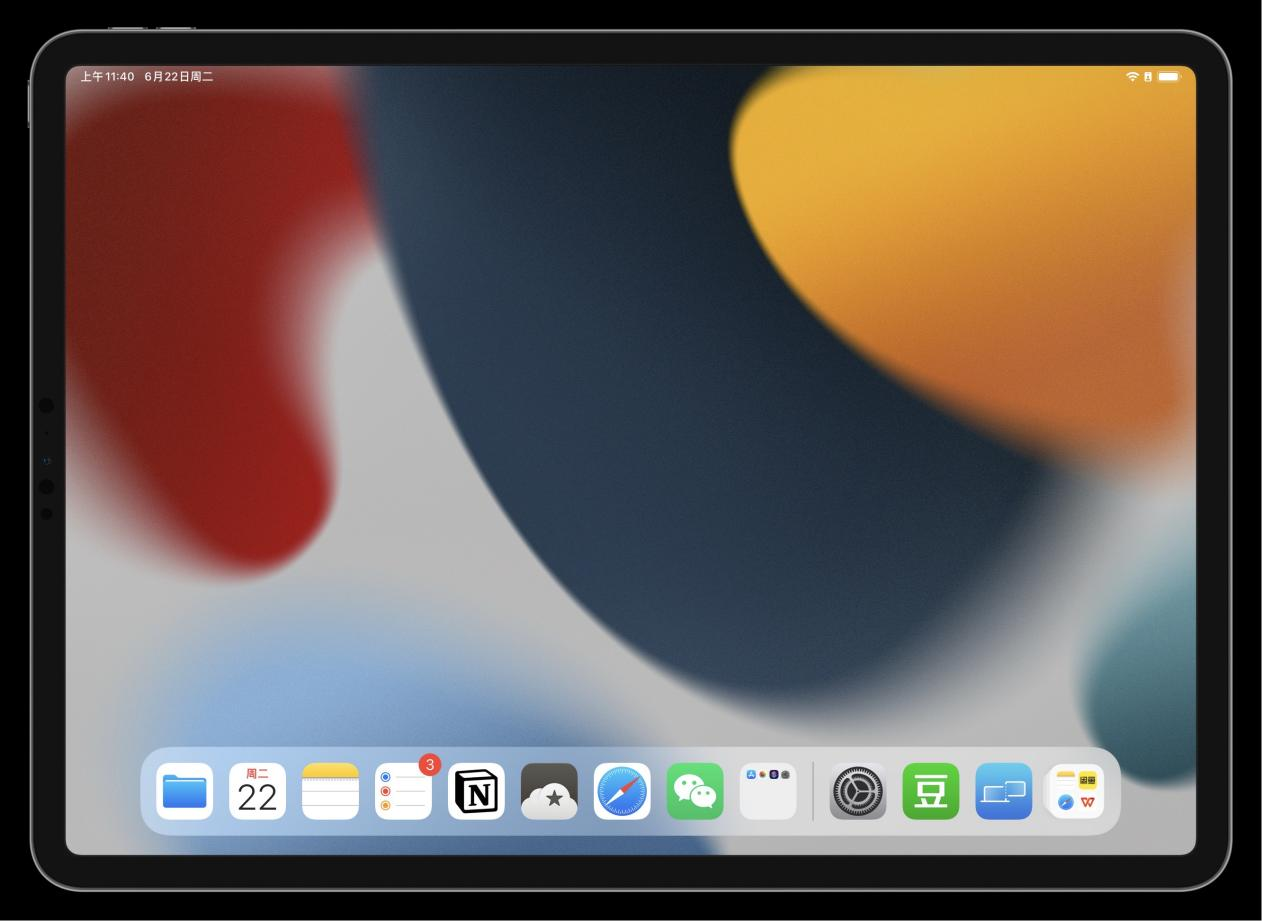Screen dimensions: 1262x921
Task: Launch the Notion app
Action: (x=476, y=791)
